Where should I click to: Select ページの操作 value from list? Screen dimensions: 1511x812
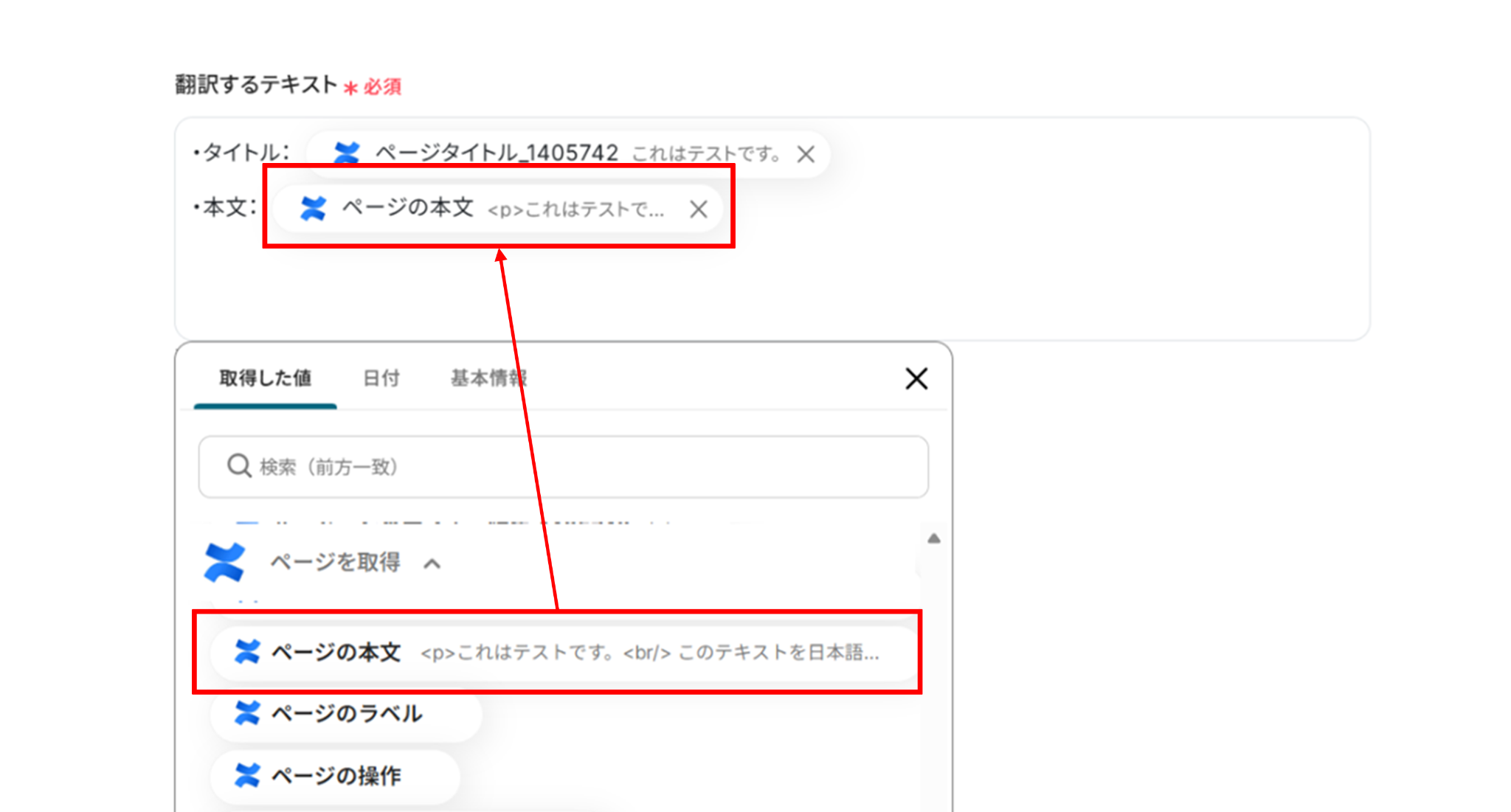click(x=336, y=776)
